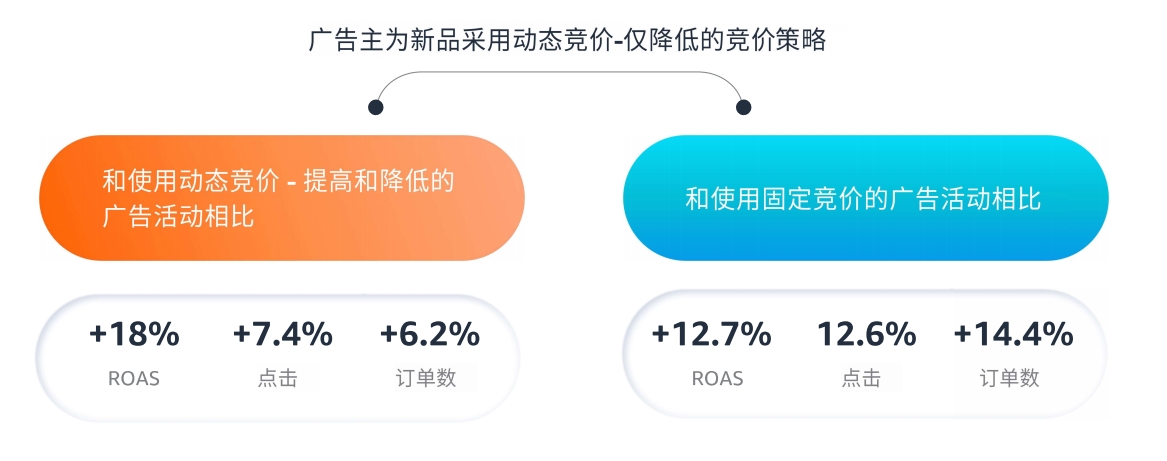Click the +14.4% orders value
The width and height of the screenshot is (1167, 461).
pyautogui.click(x=1013, y=333)
